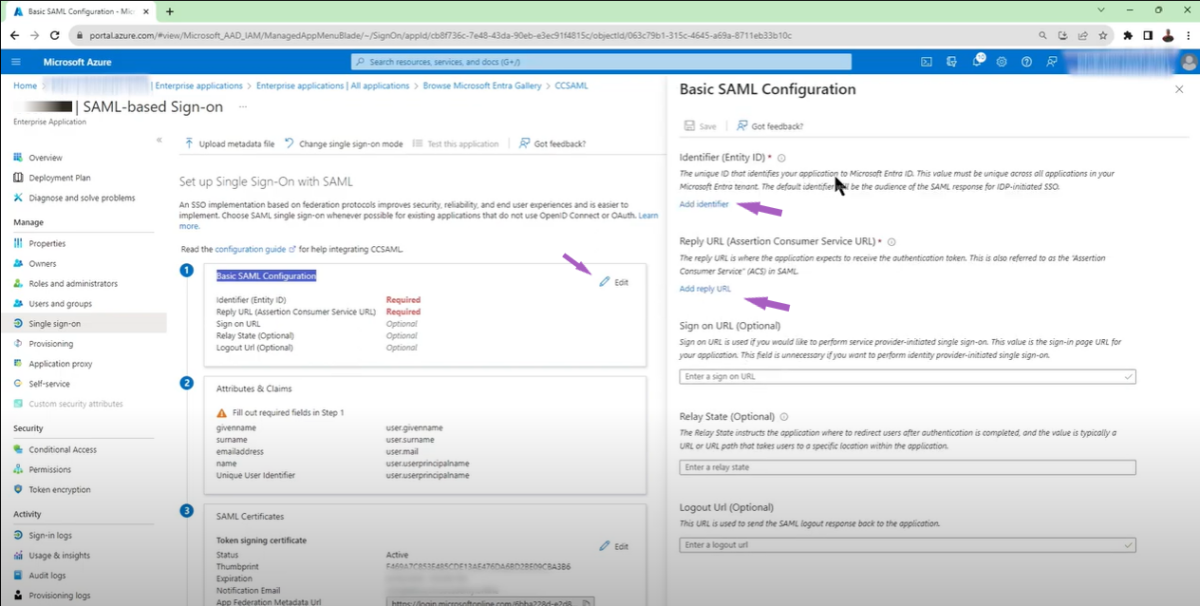The height and width of the screenshot is (606, 1200).
Task: Show info for Identifier (Entity ID)
Action: point(782,158)
